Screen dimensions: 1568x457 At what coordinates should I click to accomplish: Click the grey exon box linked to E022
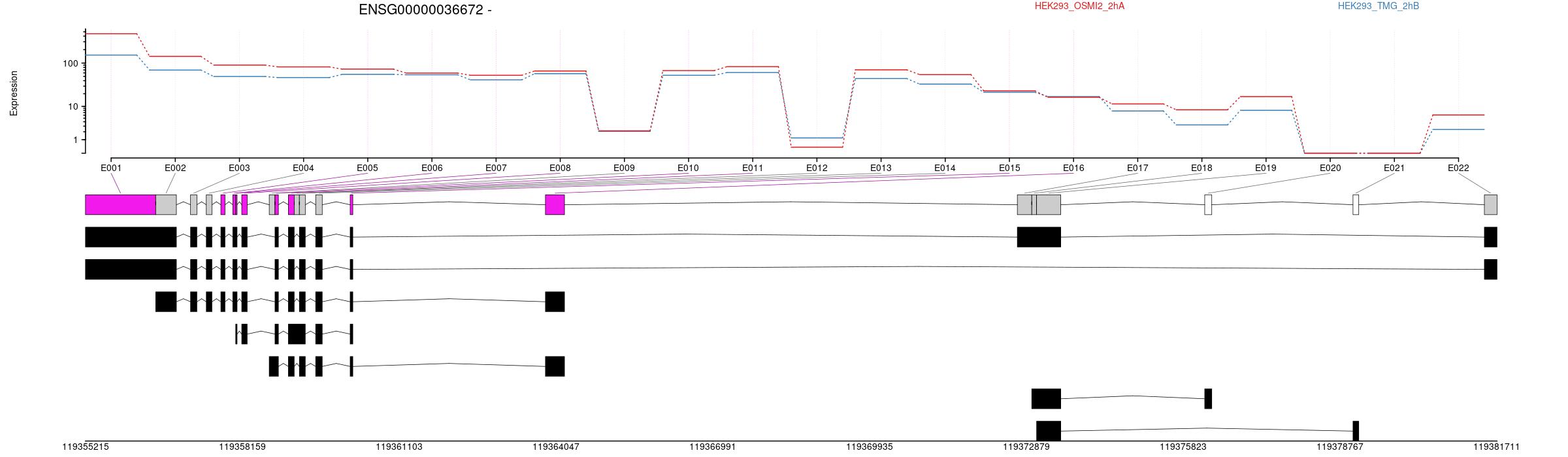(x=1490, y=204)
